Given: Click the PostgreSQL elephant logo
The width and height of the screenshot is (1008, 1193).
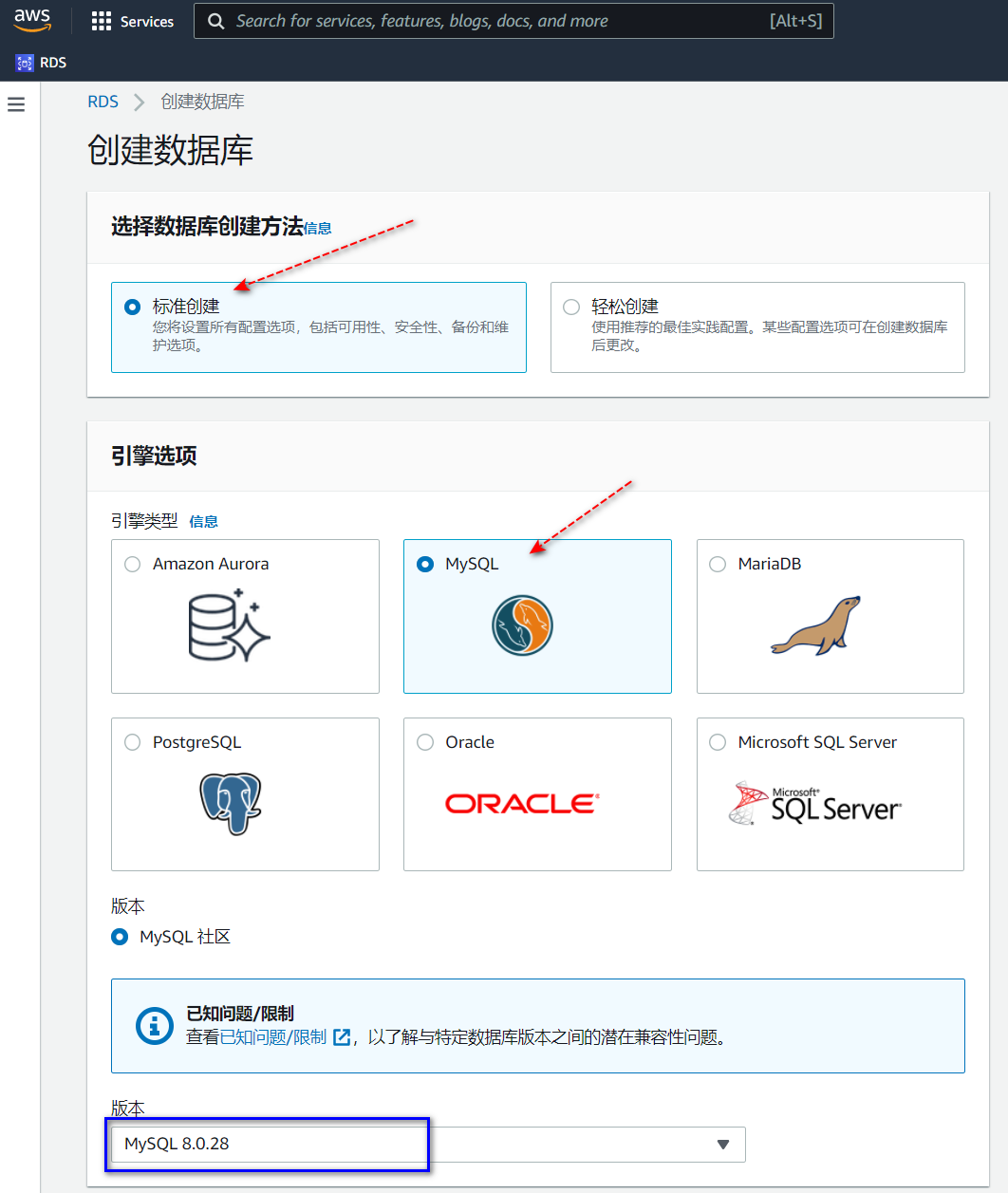Looking at the screenshot, I should 231,803.
